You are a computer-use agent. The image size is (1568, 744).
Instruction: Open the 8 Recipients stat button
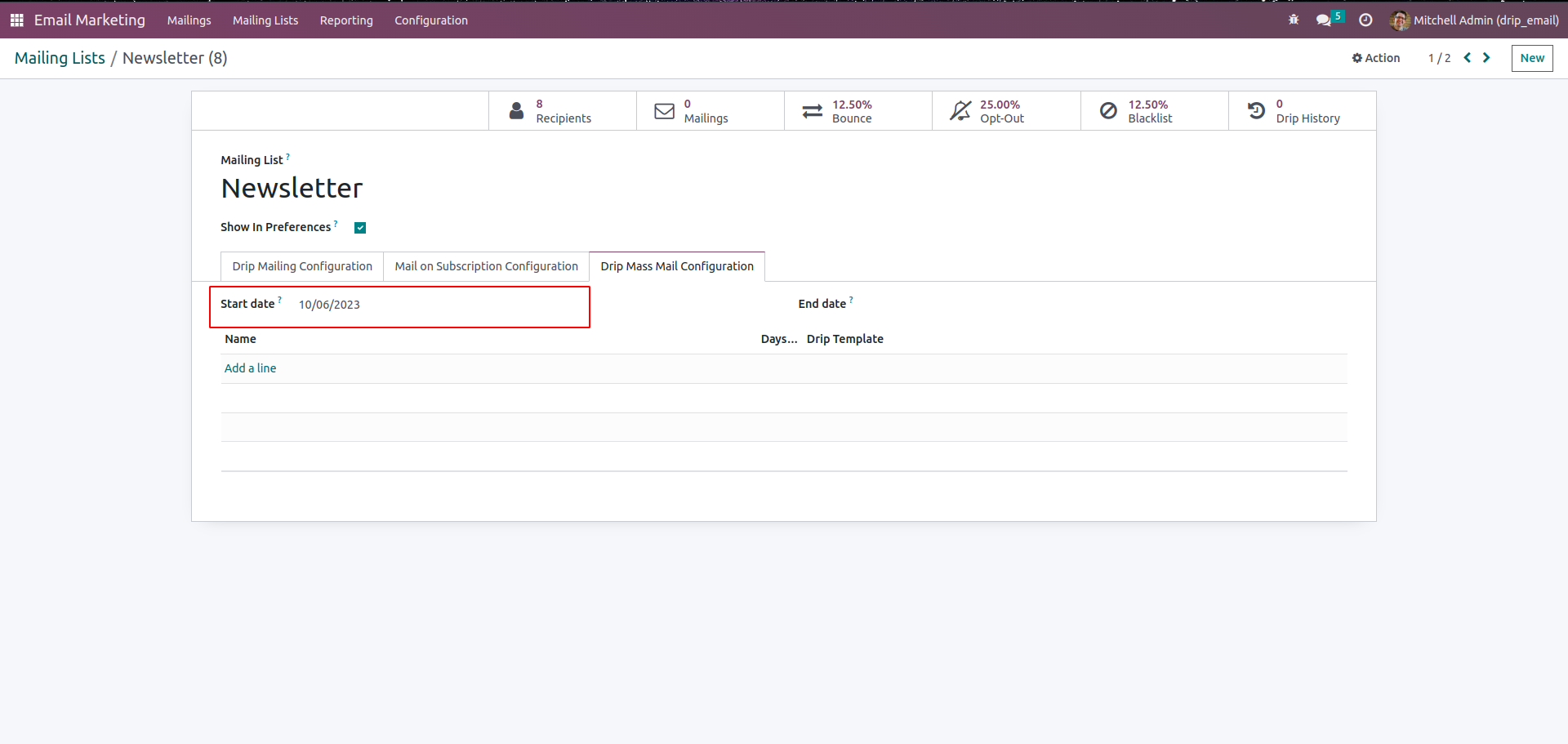(563, 111)
